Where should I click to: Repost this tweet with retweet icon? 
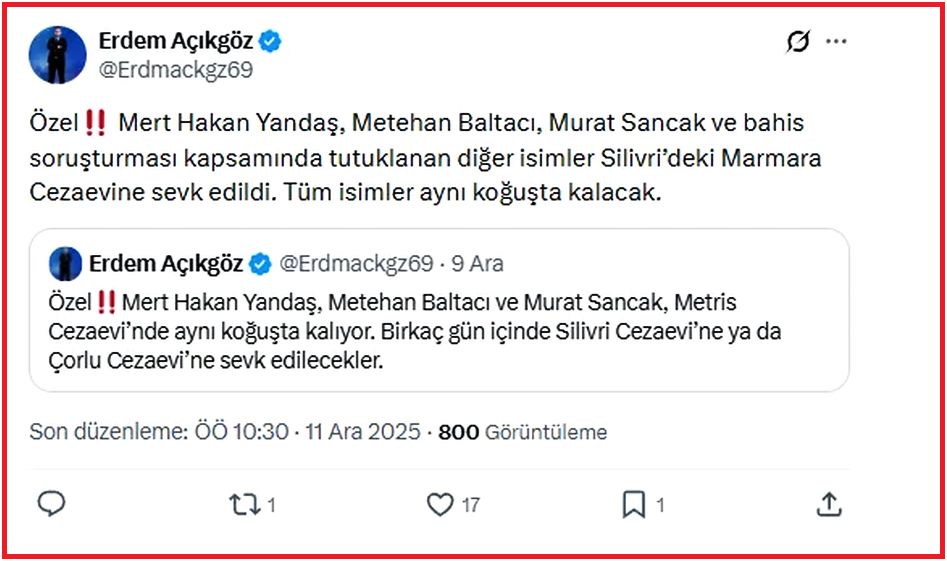(244, 505)
